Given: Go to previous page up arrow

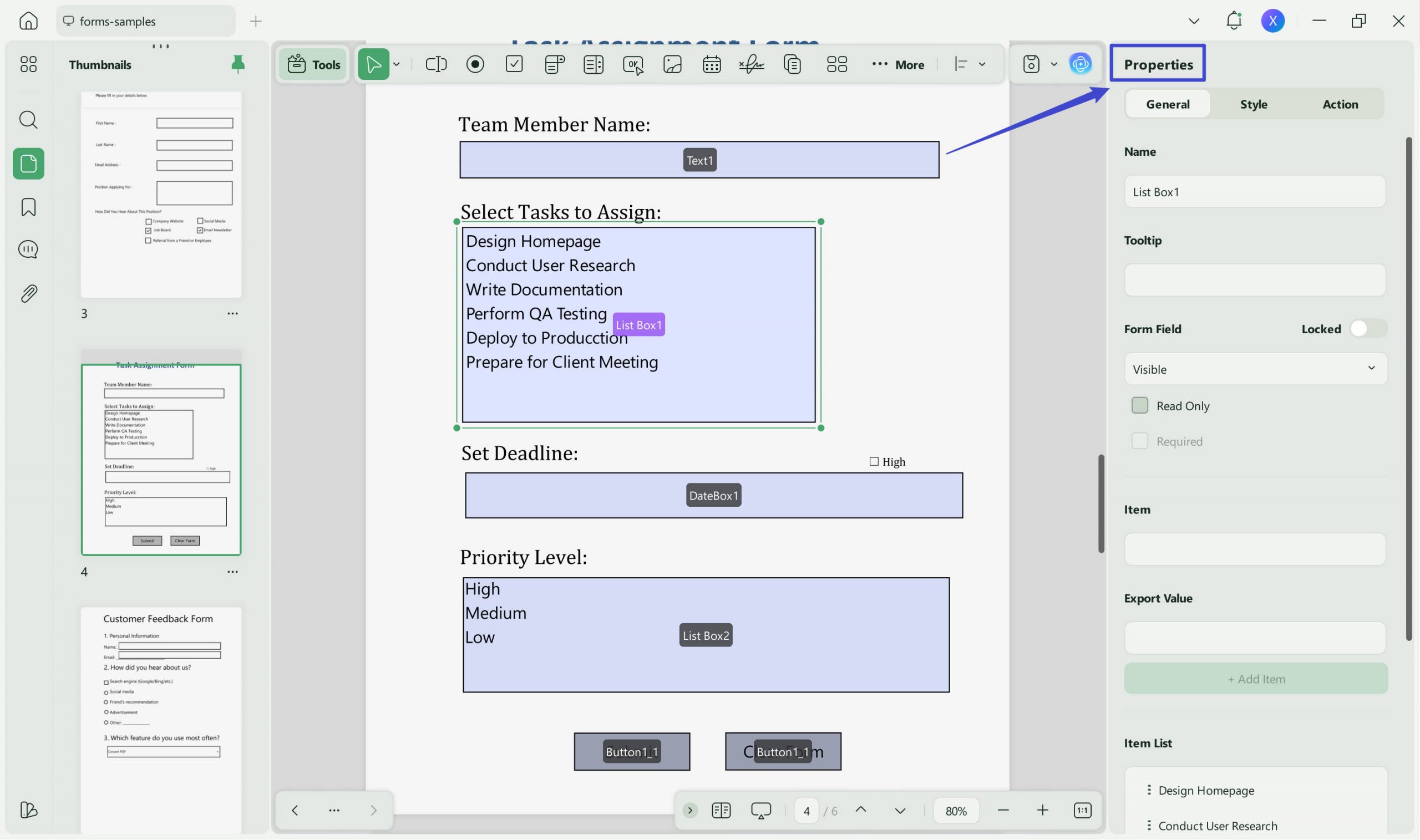Looking at the screenshot, I should (x=860, y=810).
